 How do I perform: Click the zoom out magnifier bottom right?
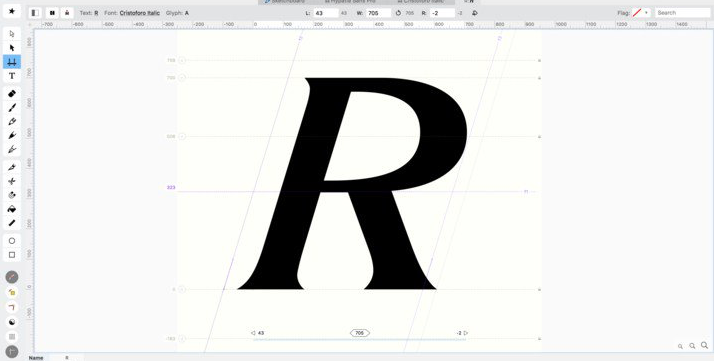coord(680,346)
